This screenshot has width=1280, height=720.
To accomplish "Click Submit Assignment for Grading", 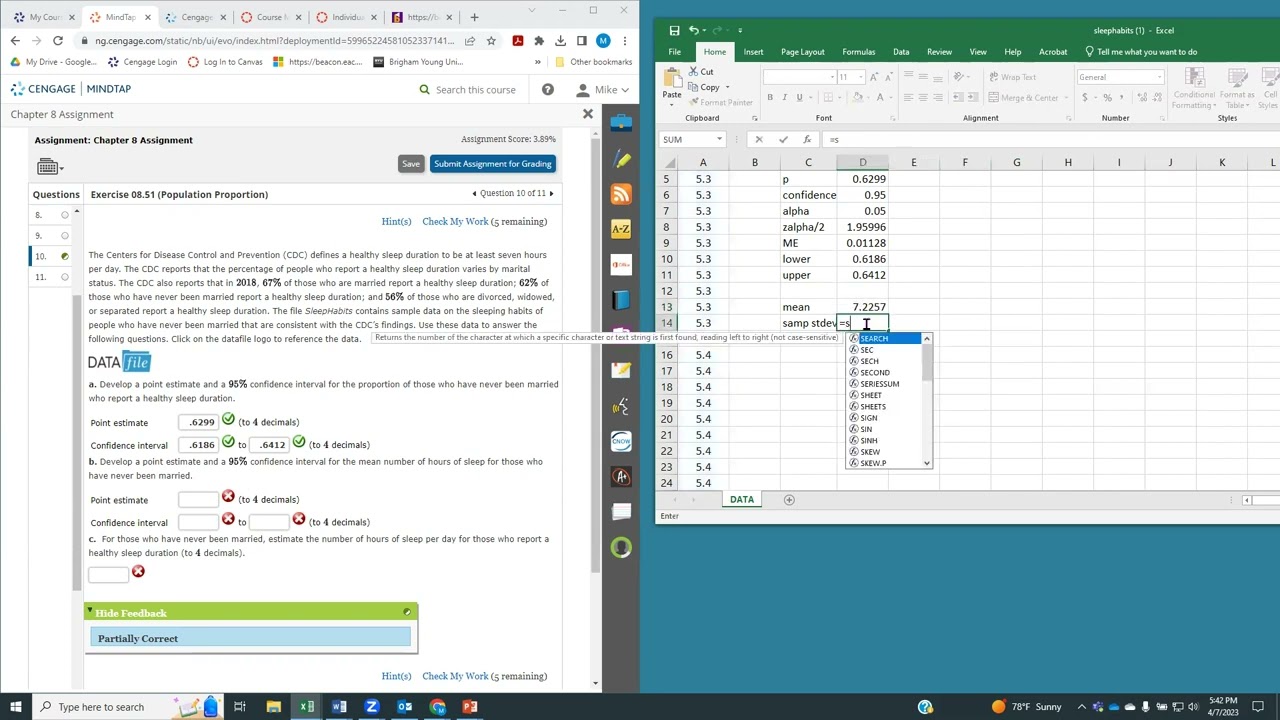I will (x=492, y=164).
